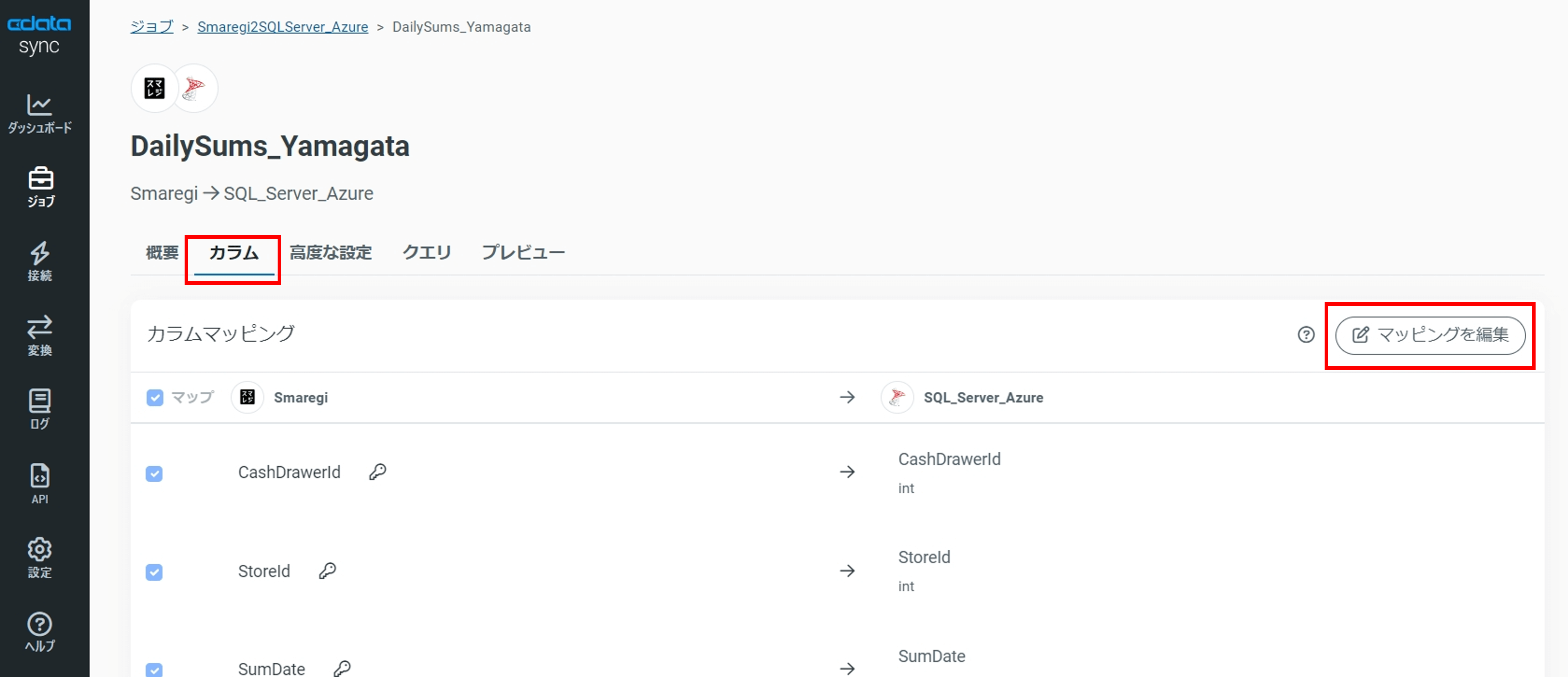Click the マッピングを編集 button

[x=1430, y=335]
